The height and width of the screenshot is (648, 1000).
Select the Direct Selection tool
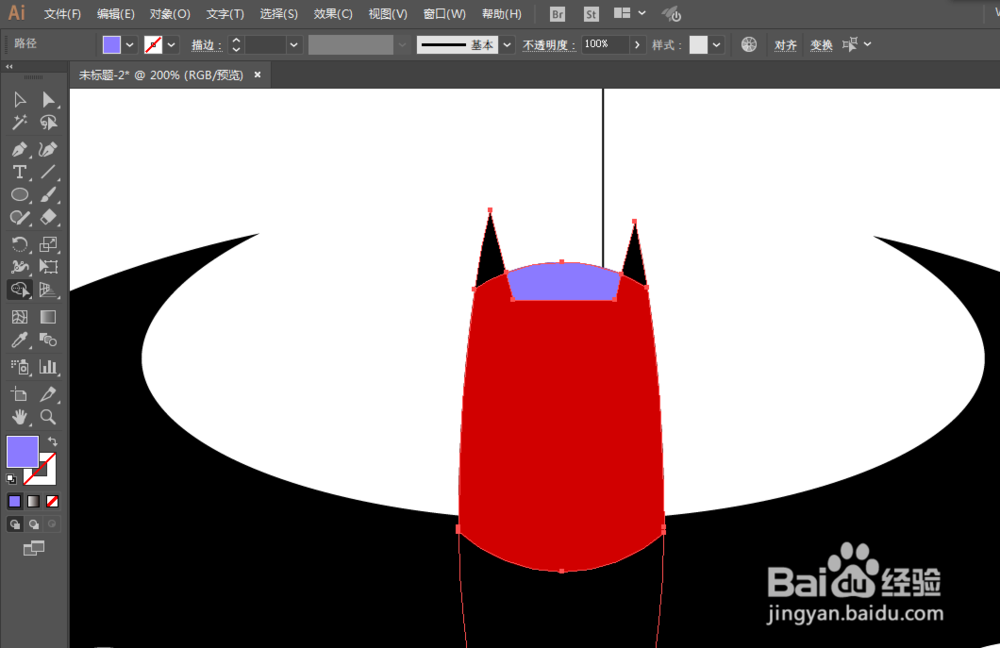(48, 99)
